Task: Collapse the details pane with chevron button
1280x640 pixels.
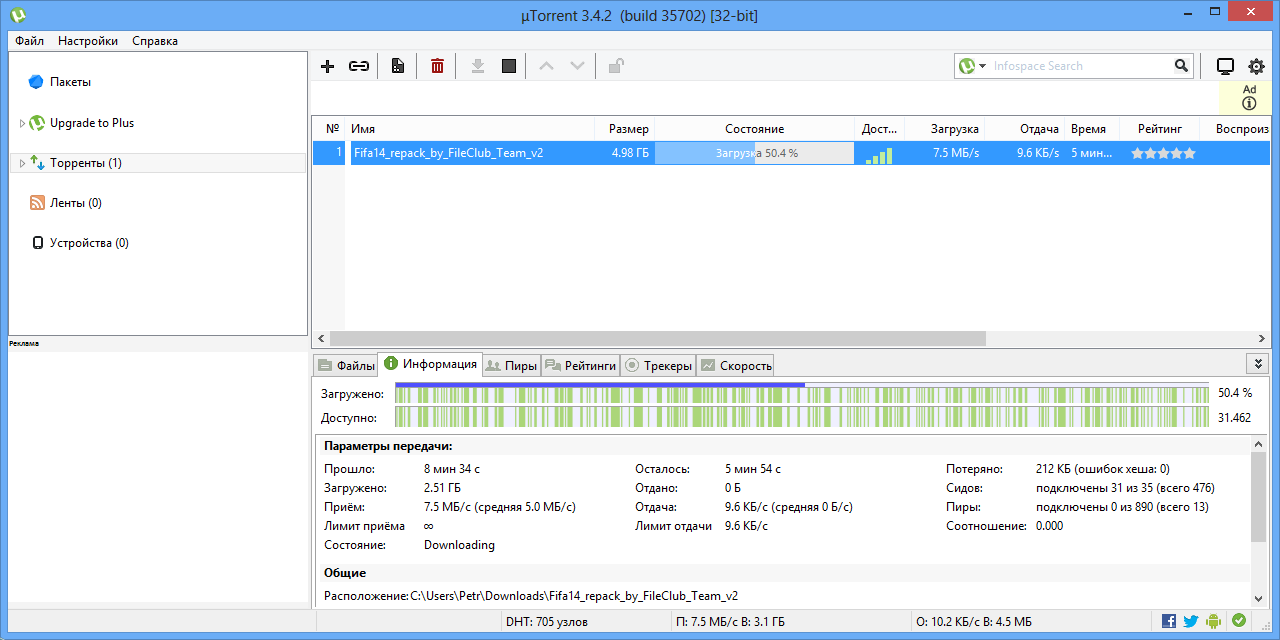Action: point(1258,364)
